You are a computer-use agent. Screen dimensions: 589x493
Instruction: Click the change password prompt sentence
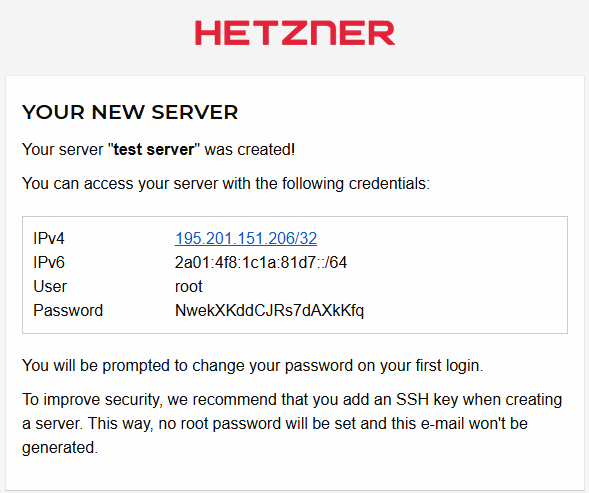[x=252, y=366]
